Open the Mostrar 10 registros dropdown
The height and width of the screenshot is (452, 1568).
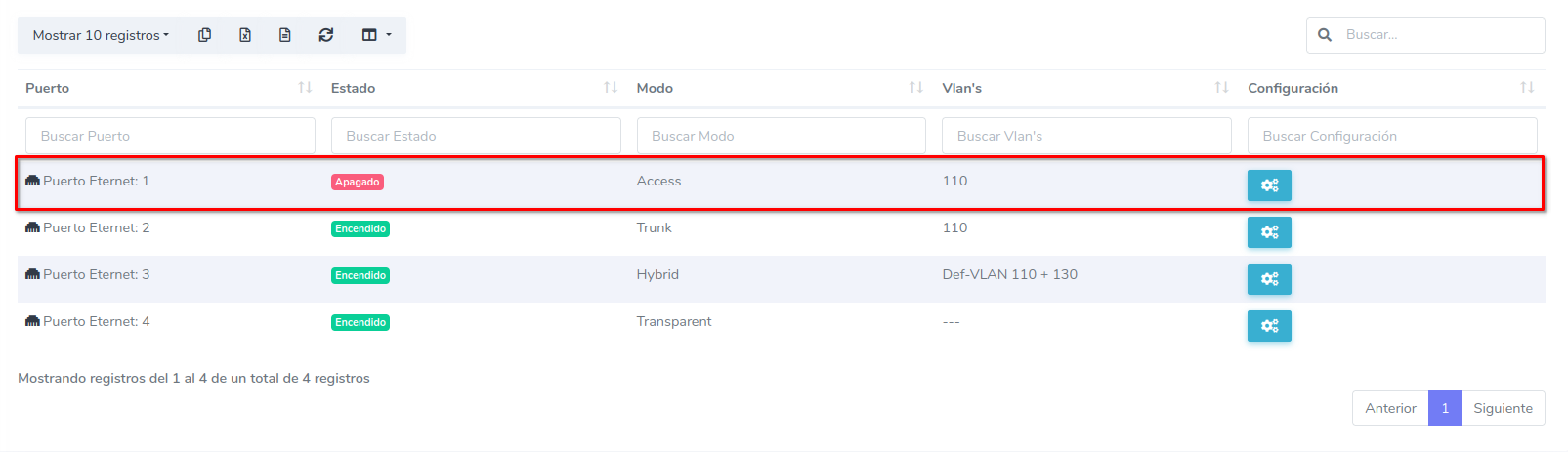tap(101, 35)
